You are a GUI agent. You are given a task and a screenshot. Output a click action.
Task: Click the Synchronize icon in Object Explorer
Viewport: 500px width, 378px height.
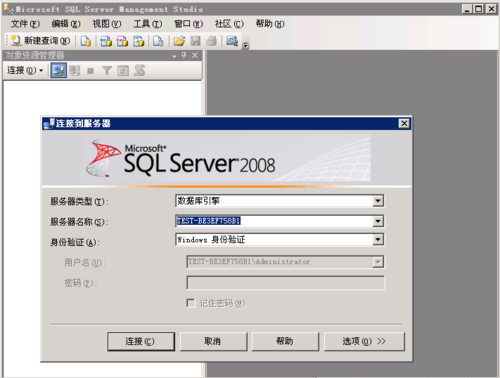(139, 70)
